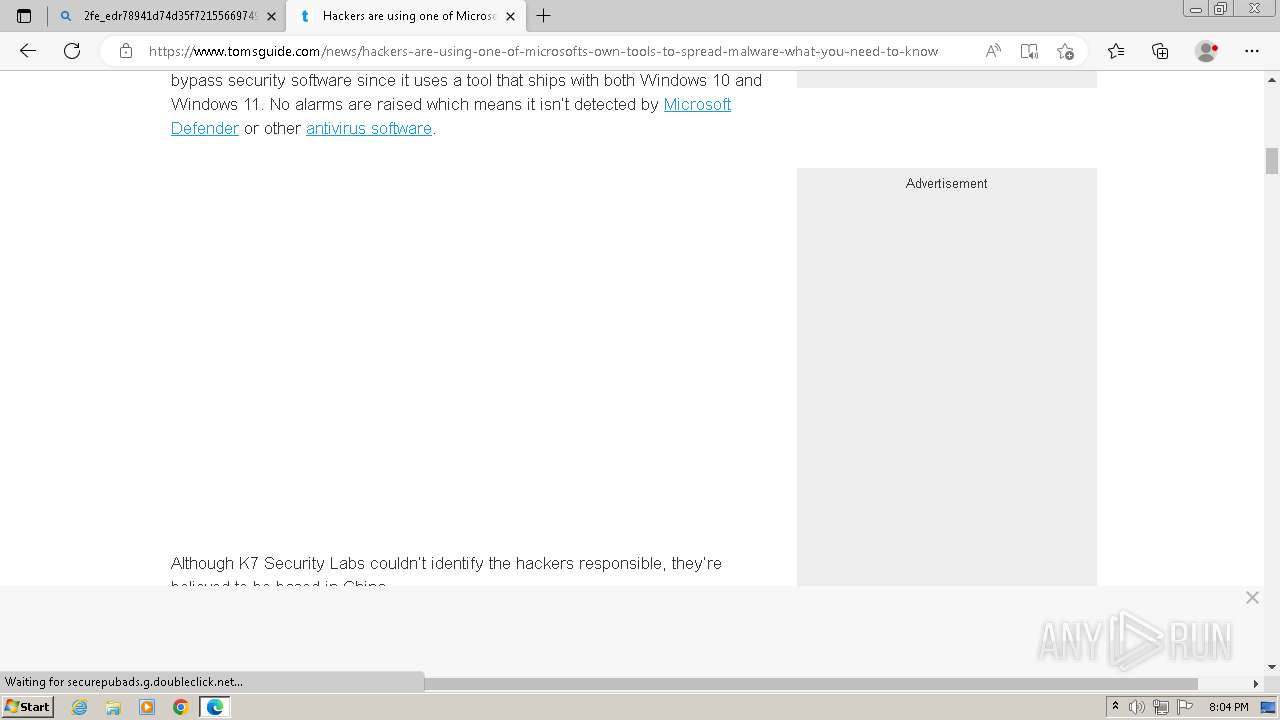Viewport: 1280px width, 720px height.
Task: Click the Show desktop tray icon
Action: point(1268,707)
